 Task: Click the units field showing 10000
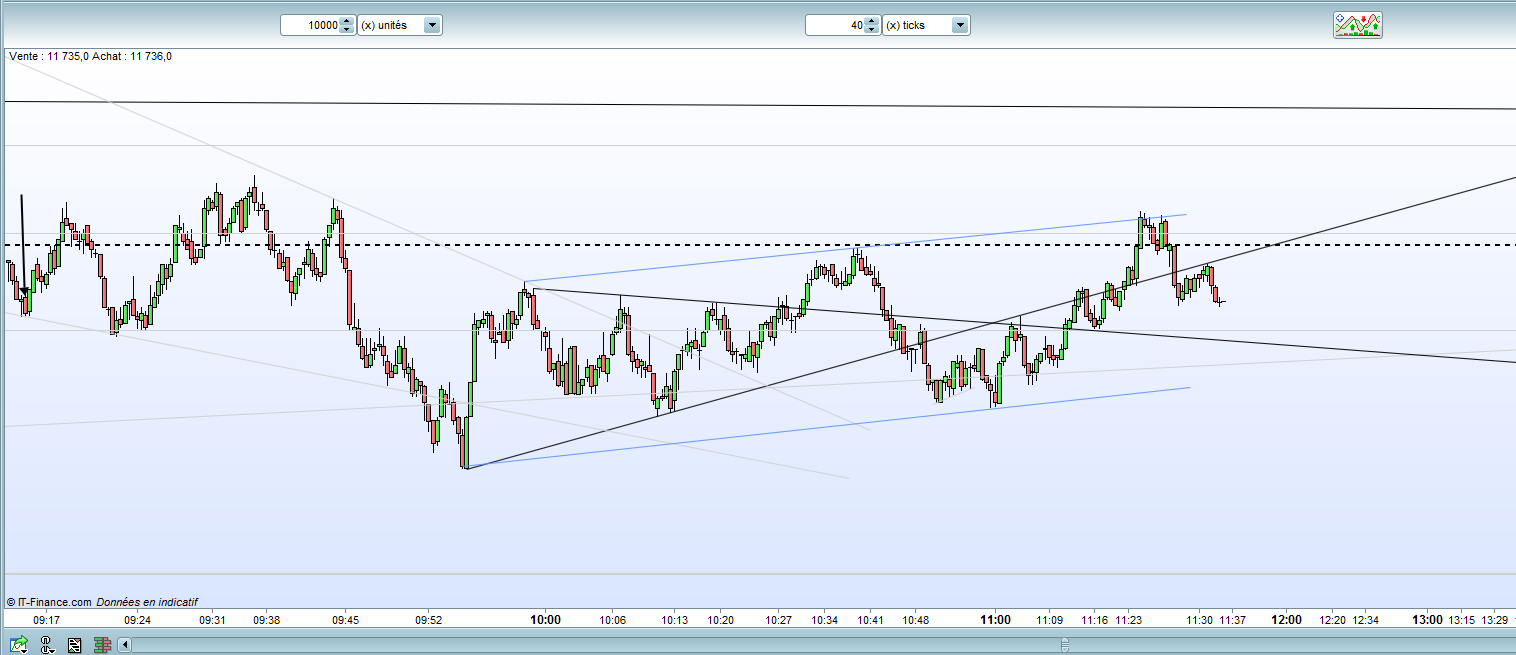click(310, 25)
